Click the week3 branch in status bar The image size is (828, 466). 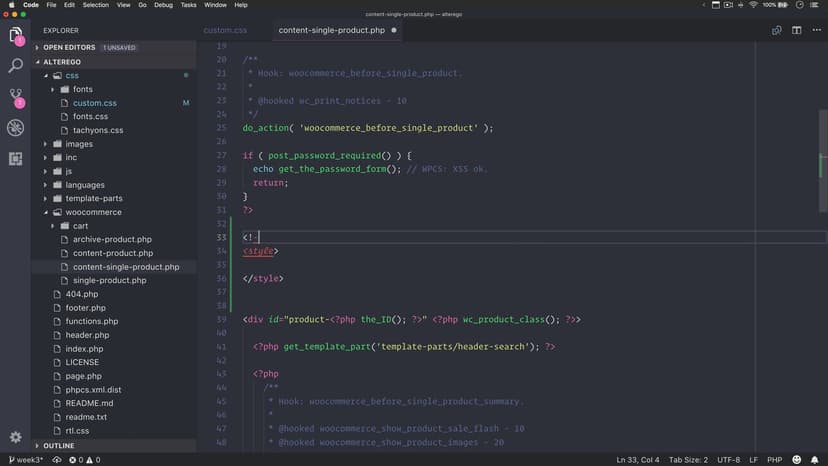coord(24,460)
